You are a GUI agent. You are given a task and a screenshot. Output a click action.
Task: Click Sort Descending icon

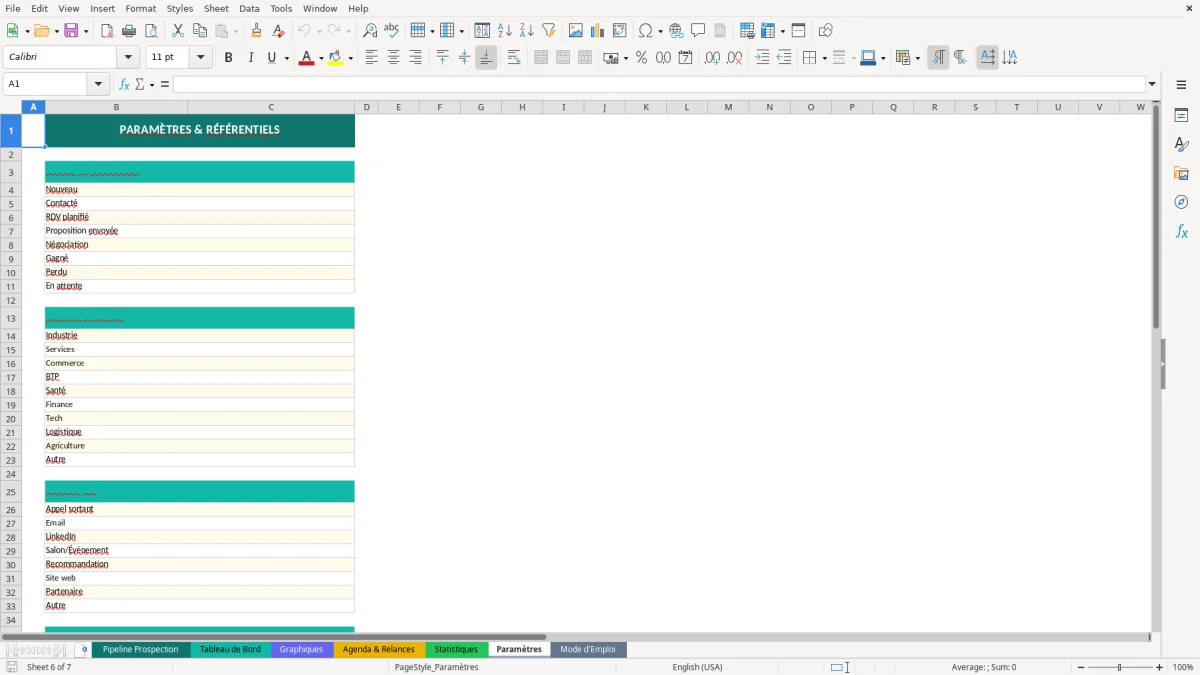pos(527,31)
